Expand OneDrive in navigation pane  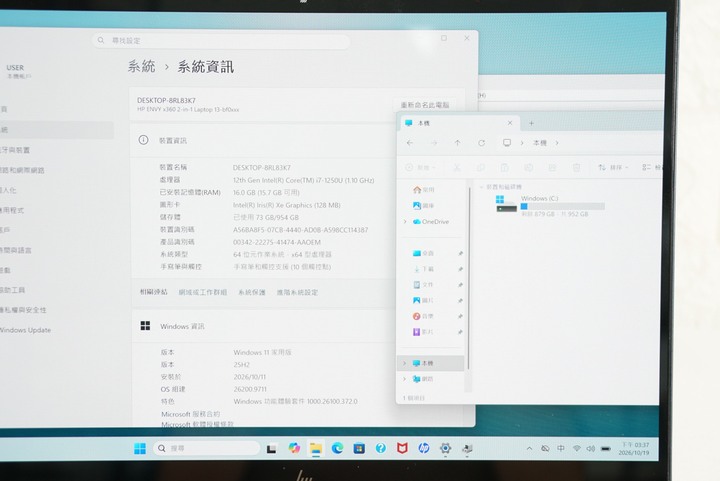pos(405,222)
